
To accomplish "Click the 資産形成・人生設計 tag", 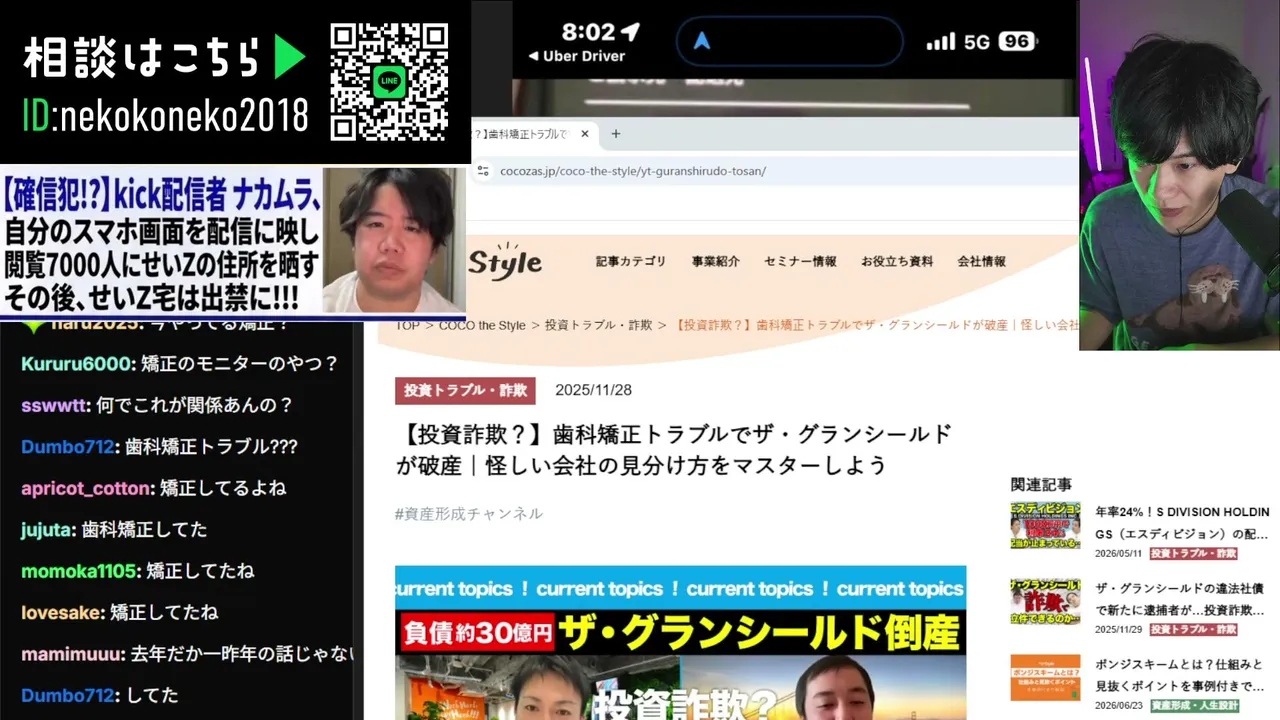I will [1195, 705].
